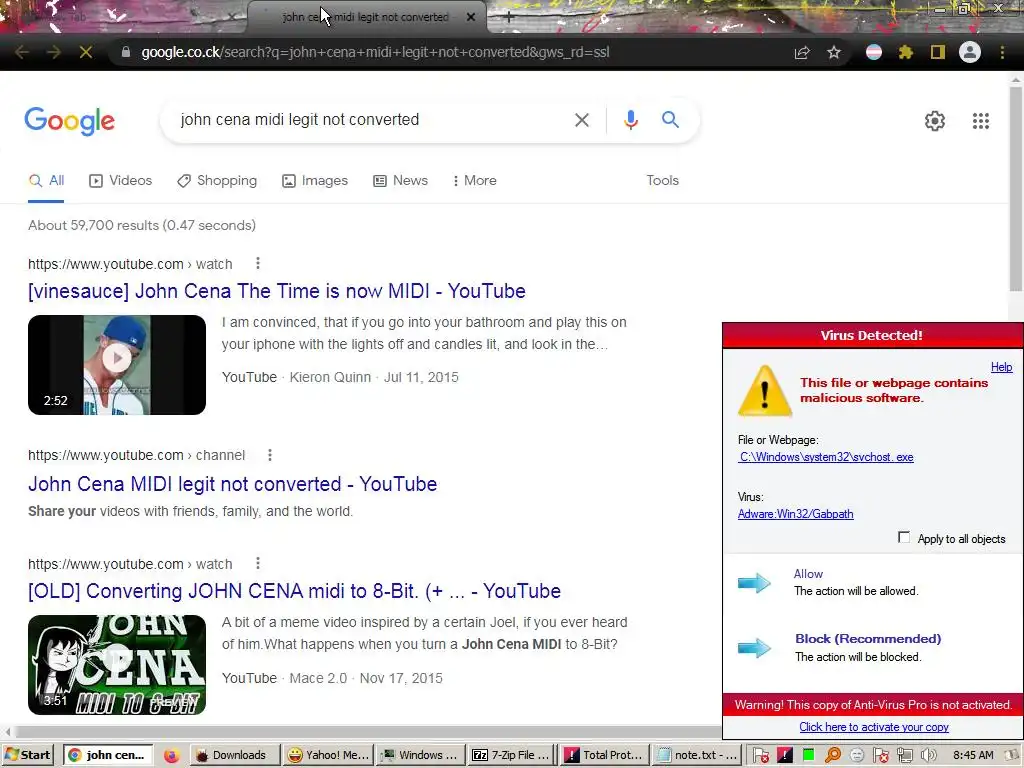Screen dimensions: 1024x768
Task: Click the orange magnifier tray icon
Action: (833, 756)
